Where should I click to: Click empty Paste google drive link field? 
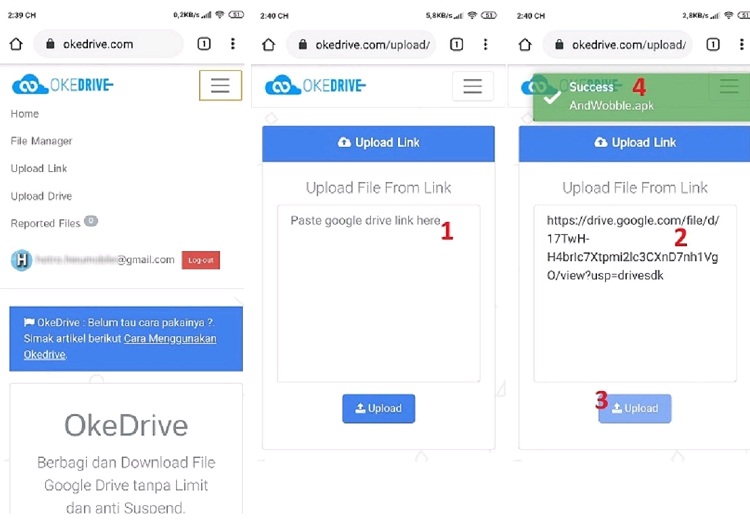(378, 293)
